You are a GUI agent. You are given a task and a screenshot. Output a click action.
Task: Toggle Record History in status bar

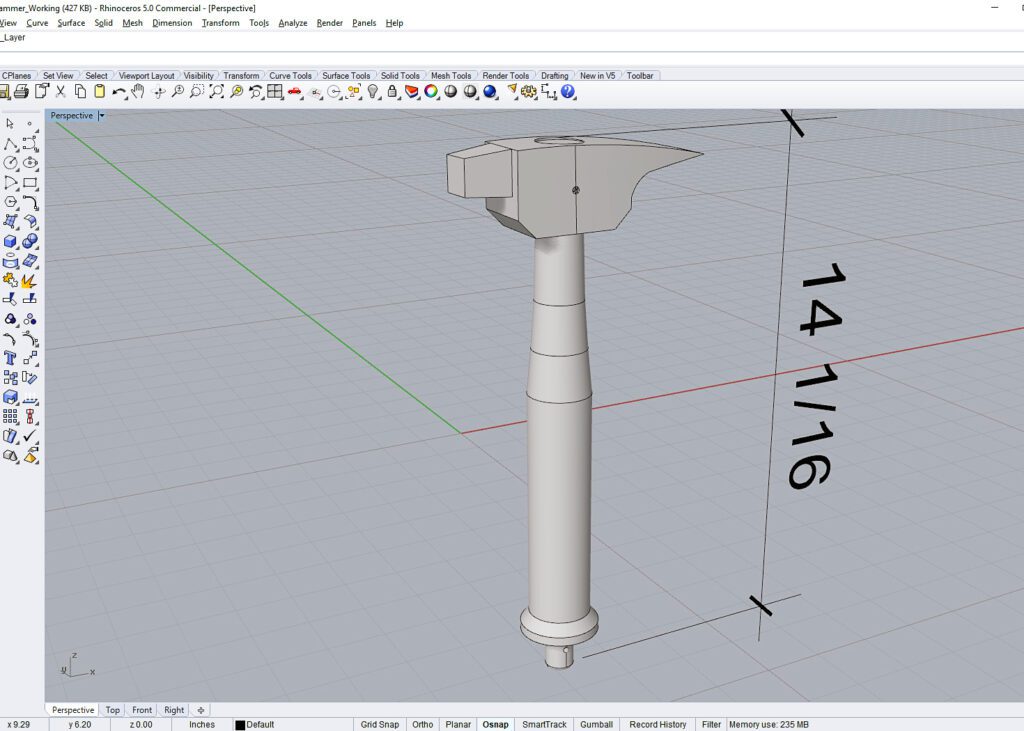click(658, 724)
